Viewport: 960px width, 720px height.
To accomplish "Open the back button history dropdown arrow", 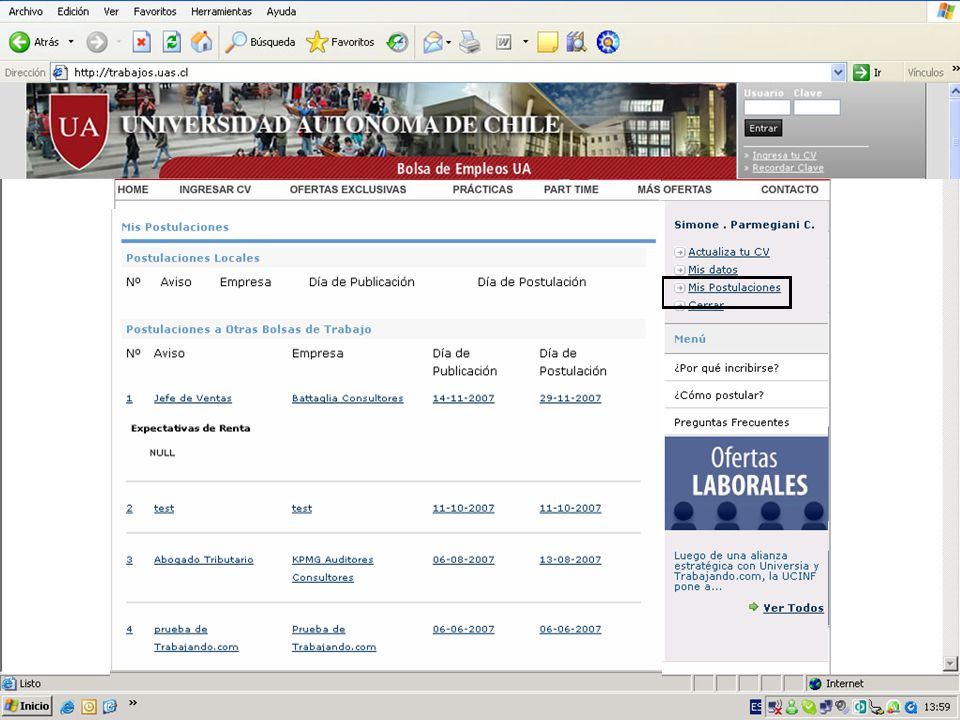I will 70,42.
